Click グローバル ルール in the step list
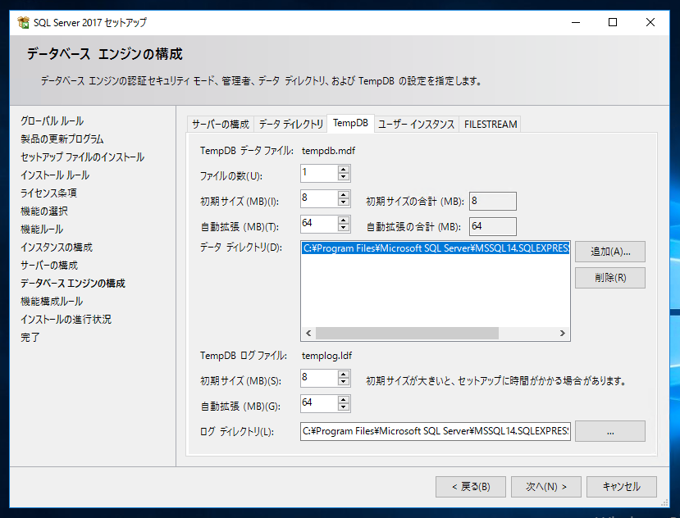Image resolution: width=680 pixels, height=518 pixels. 52,121
